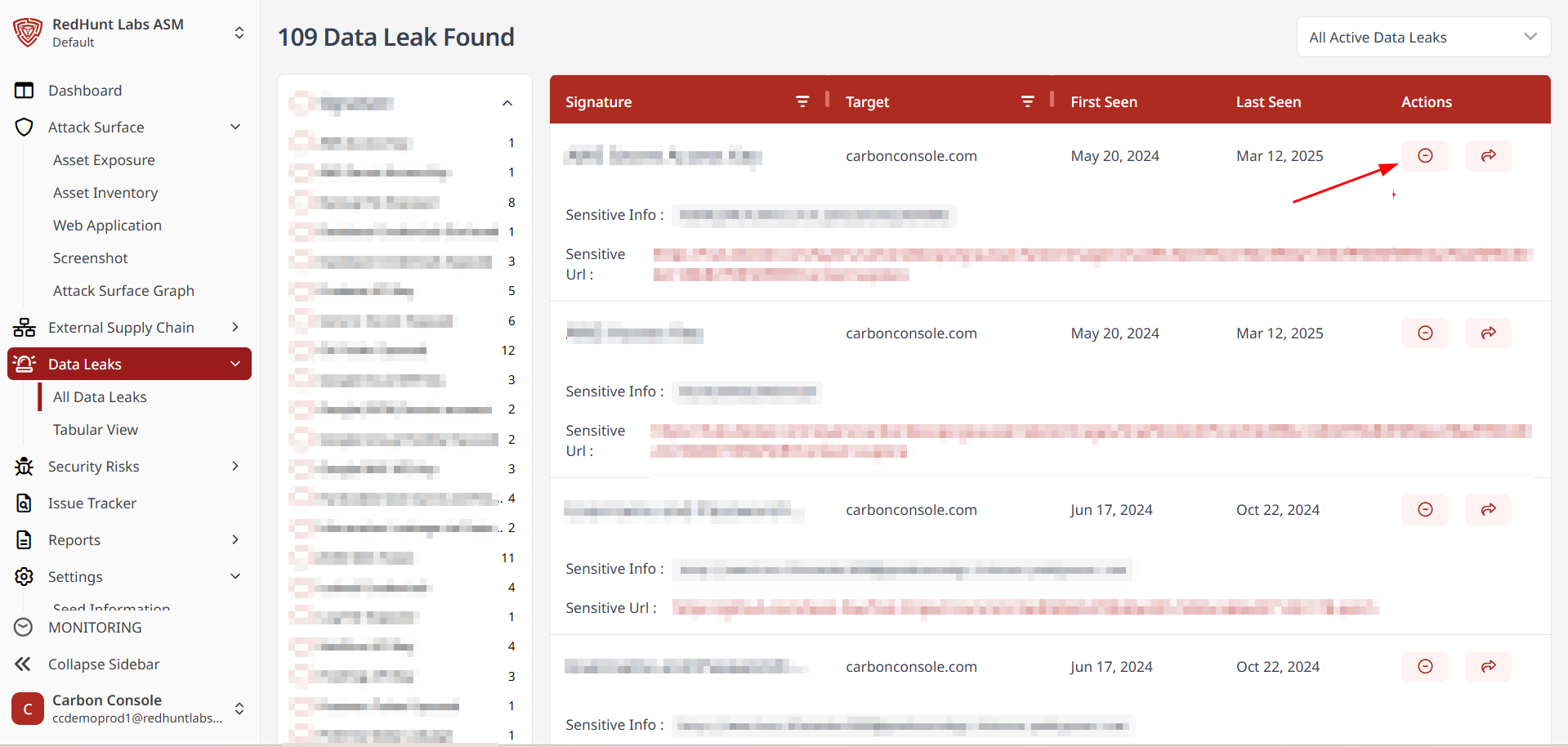
Task: Click the Reports file icon
Action: click(x=25, y=540)
